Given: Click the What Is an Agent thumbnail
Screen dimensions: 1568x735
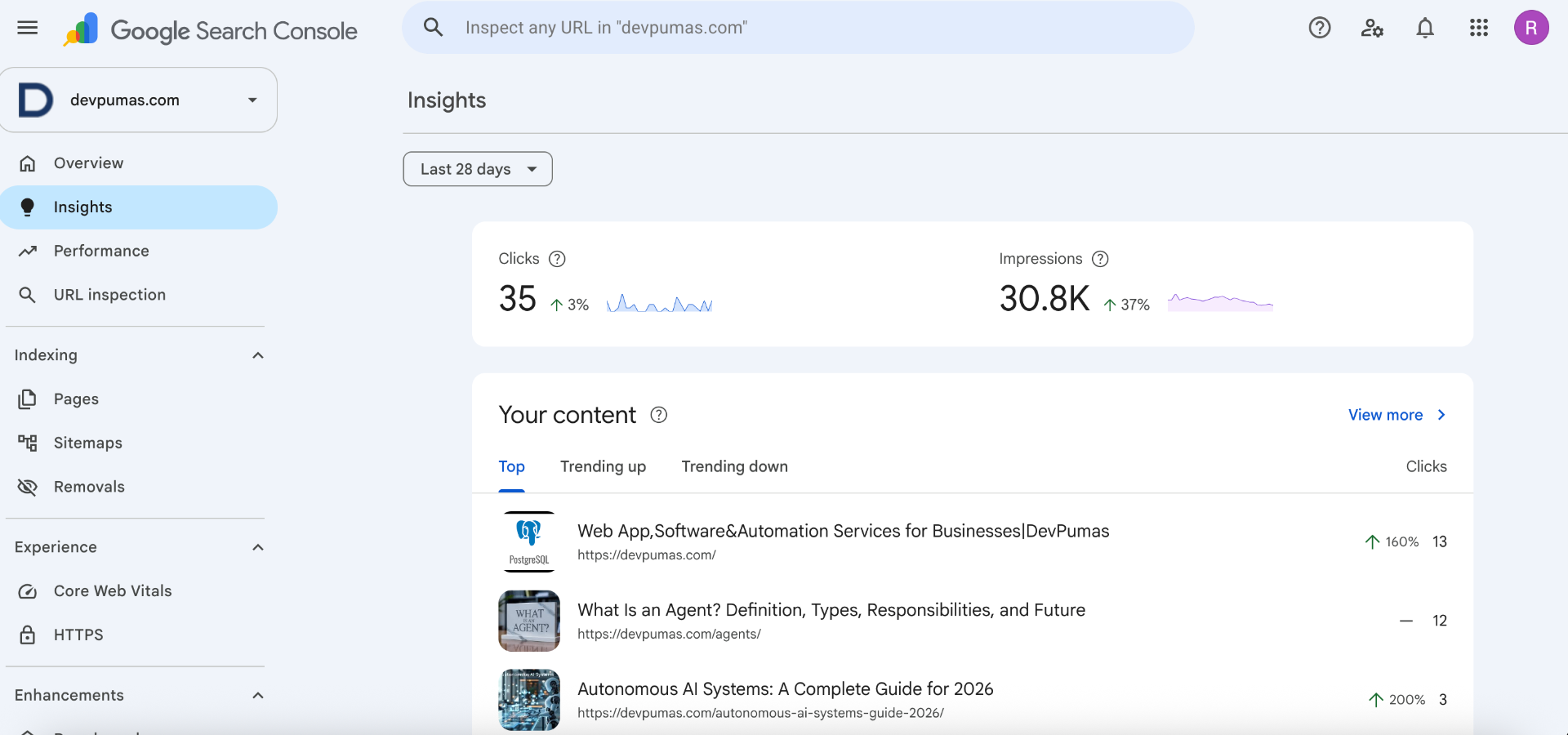Looking at the screenshot, I should click(529, 621).
